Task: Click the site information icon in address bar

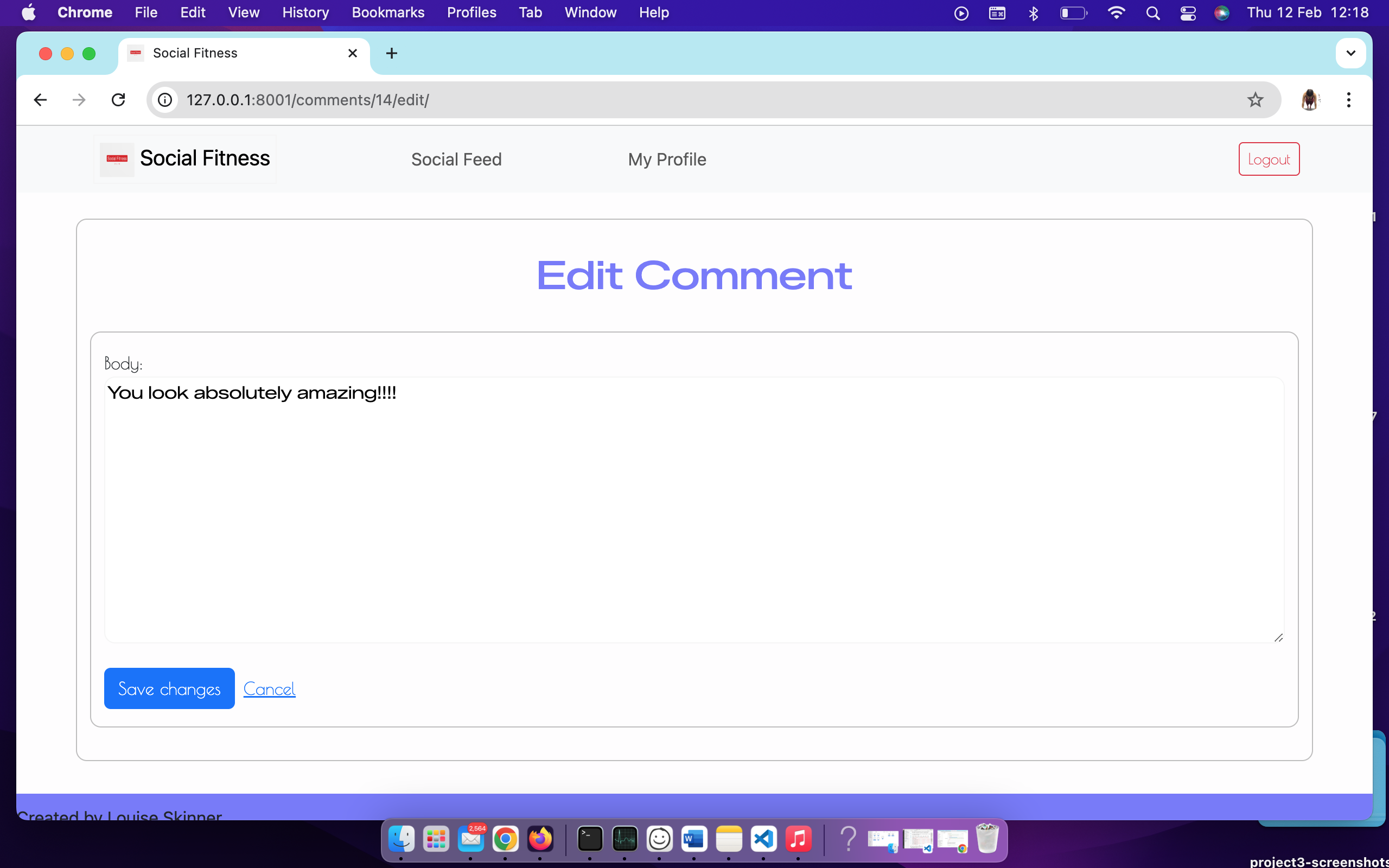Action: tap(165, 99)
